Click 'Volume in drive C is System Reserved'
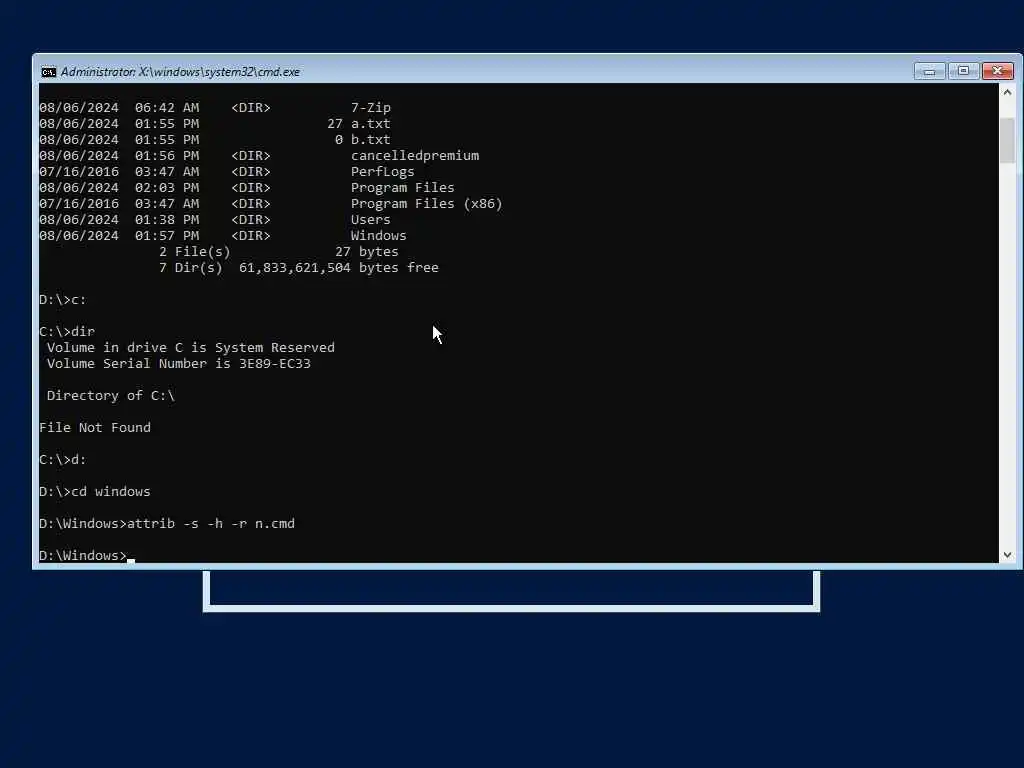Image resolution: width=1024 pixels, height=768 pixels. [x=190, y=347]
